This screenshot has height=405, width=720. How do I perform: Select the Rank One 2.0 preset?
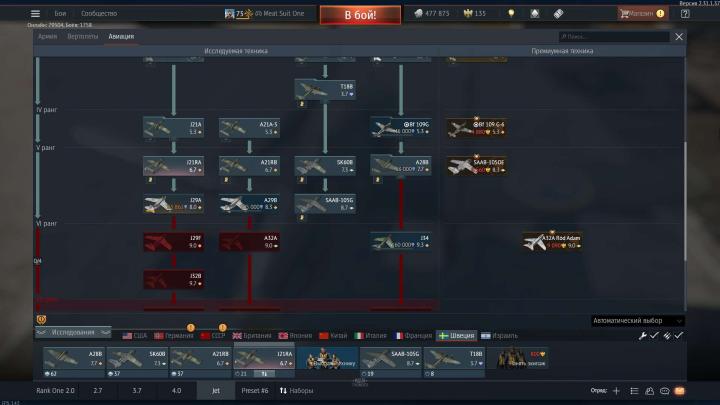pyautogui.click(x=55, y=391)
